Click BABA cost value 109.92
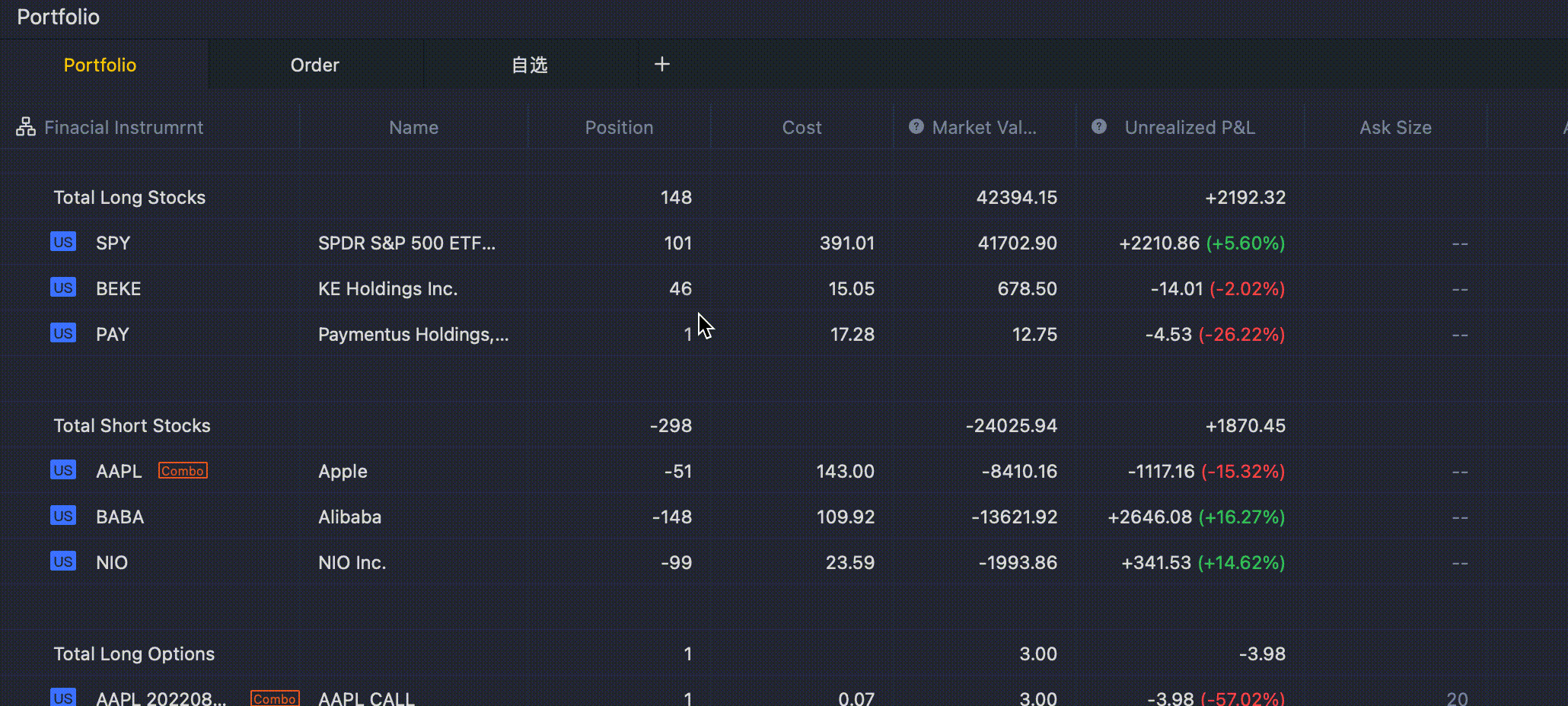 pyautogui.click(x=846, y=517)
